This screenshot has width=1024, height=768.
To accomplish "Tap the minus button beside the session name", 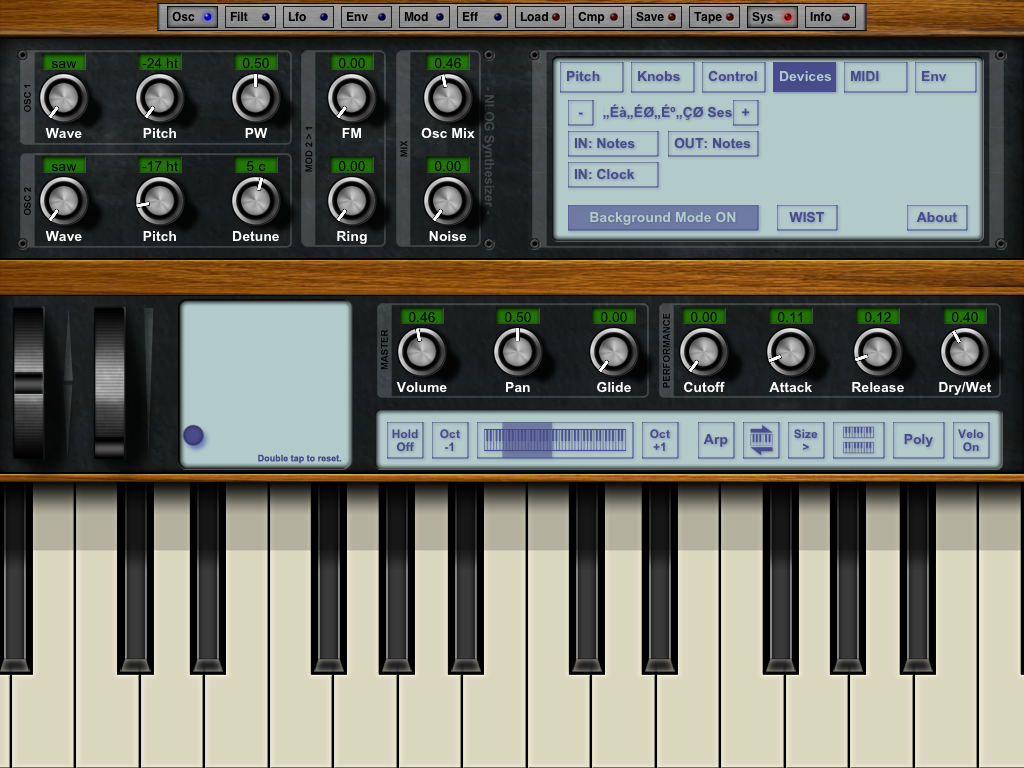I will coord(581,112).
